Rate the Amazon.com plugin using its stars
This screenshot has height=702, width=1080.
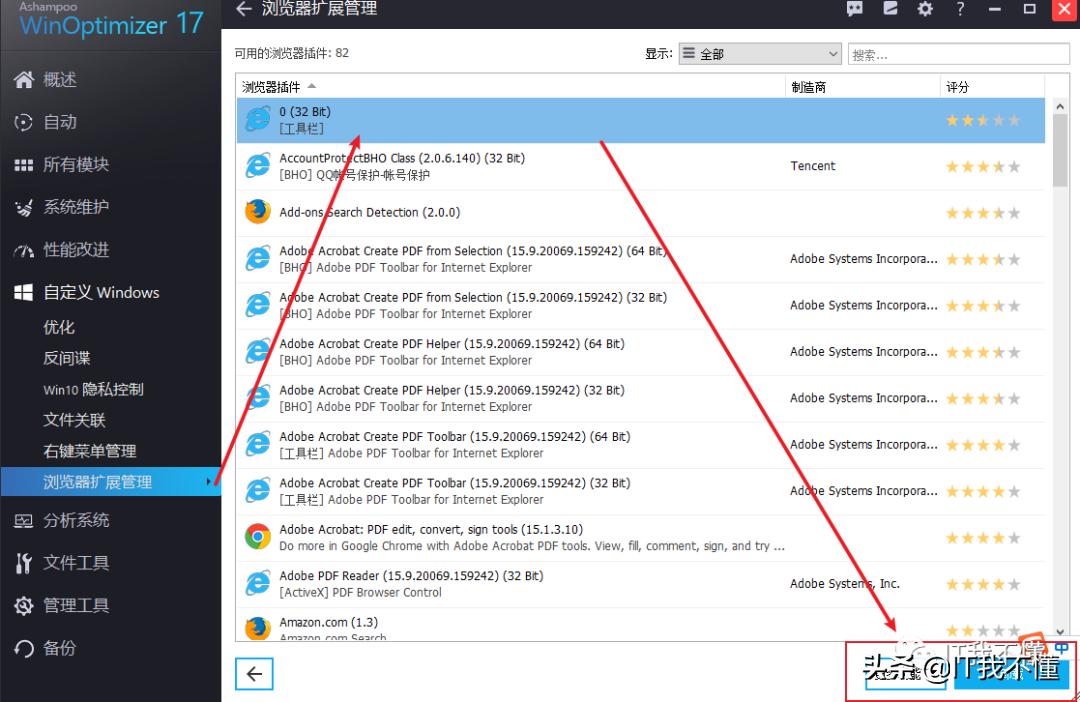pos(980,629)
